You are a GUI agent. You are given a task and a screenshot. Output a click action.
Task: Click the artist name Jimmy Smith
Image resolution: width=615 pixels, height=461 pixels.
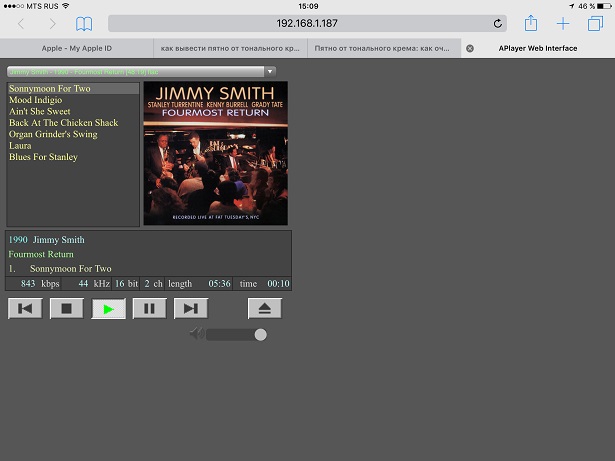click(x=58, y=240)
